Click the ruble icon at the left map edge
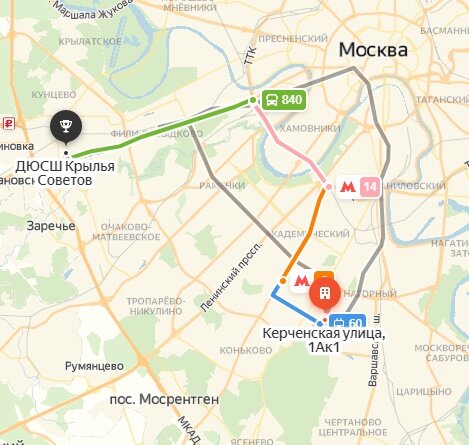The image size is (469, 445). point(8,124)
